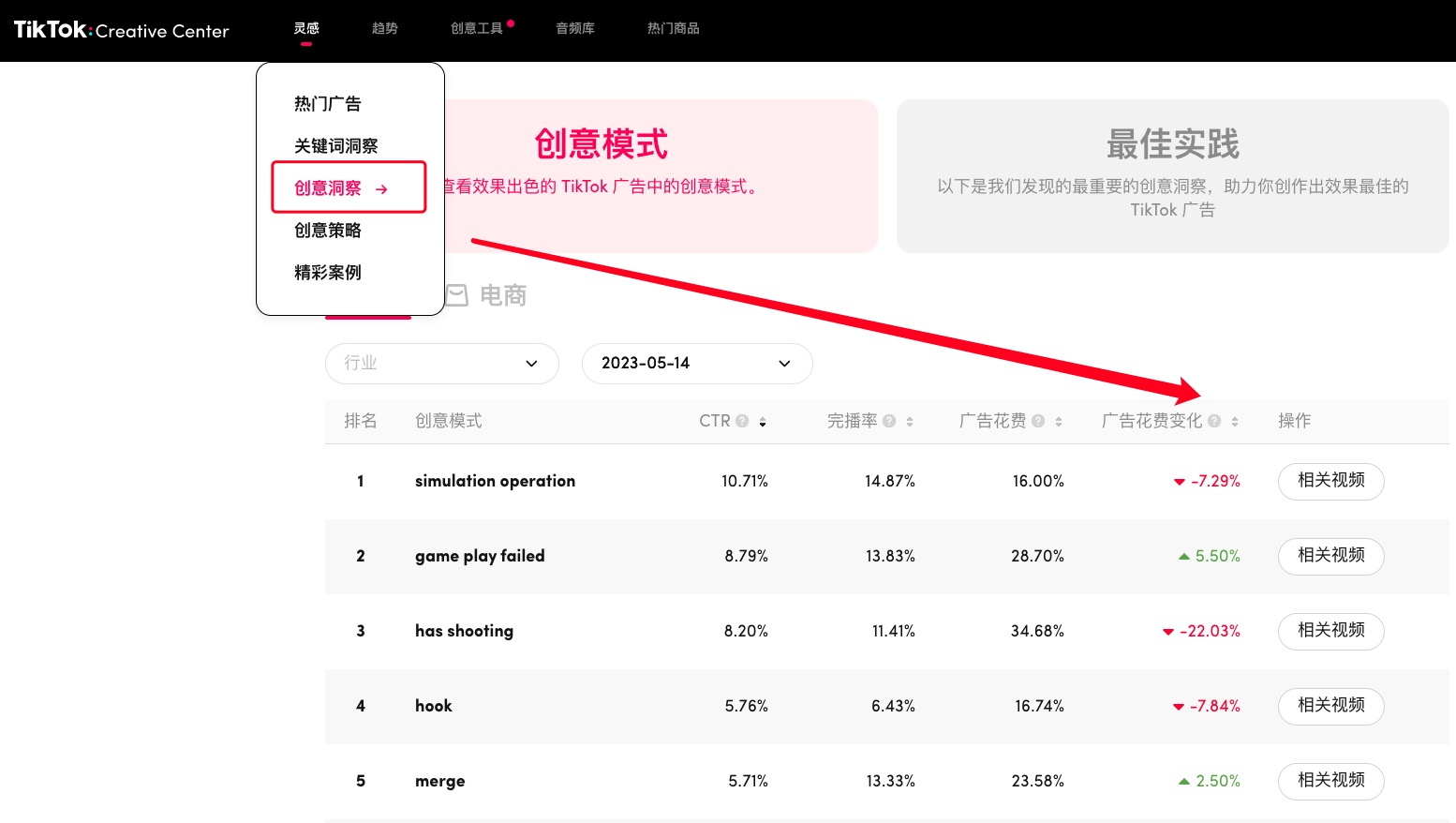The height and width of the screenshot is (823, 1456).
Task: Click the 创意模式 column header
Action: click(x=448, y=421)
